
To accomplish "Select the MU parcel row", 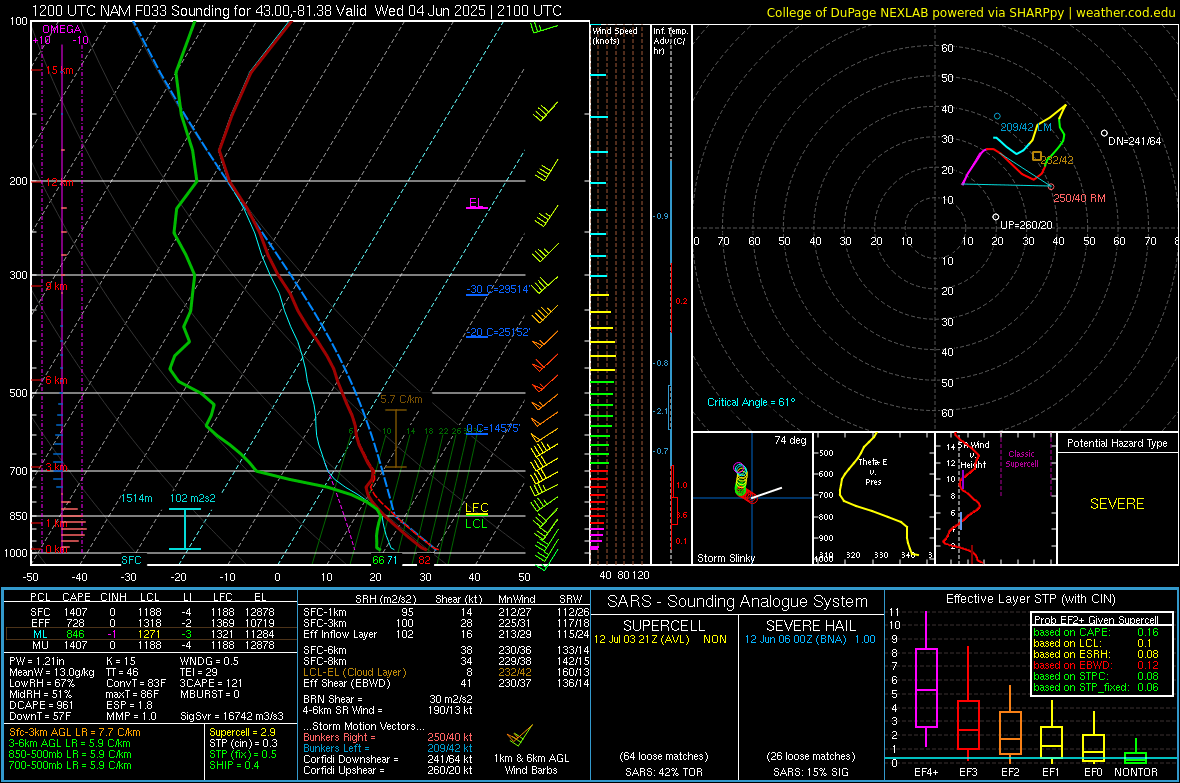I will click(151, 645).
